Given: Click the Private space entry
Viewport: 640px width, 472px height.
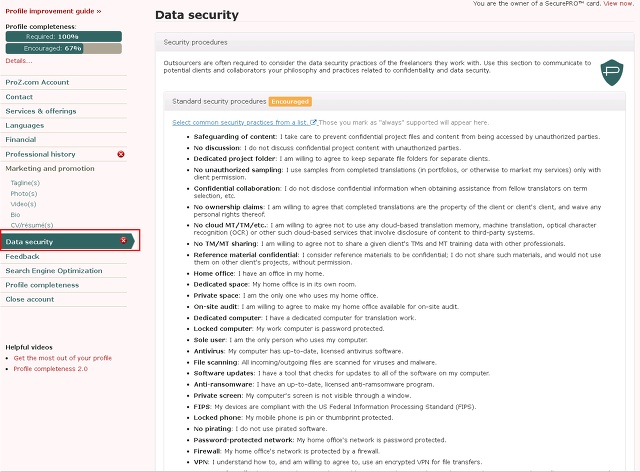Looking at the screenshot, I should (x=286, y=296).
